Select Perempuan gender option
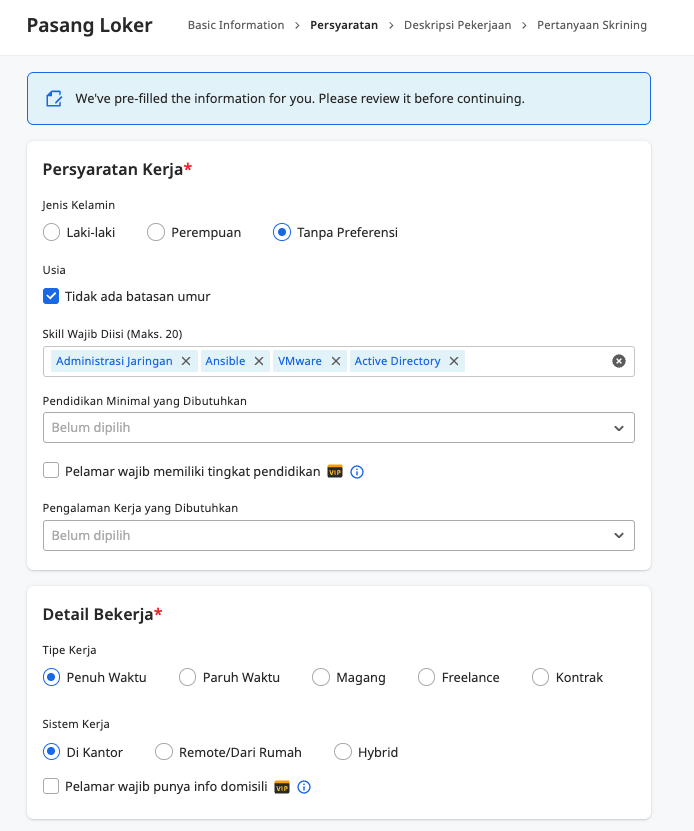 pyautogui.click(x=156, y=232)
